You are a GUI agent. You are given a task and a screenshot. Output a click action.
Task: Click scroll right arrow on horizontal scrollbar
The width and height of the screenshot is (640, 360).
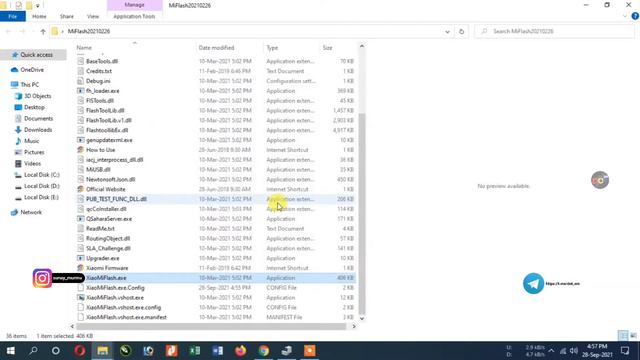pos(353,326)
